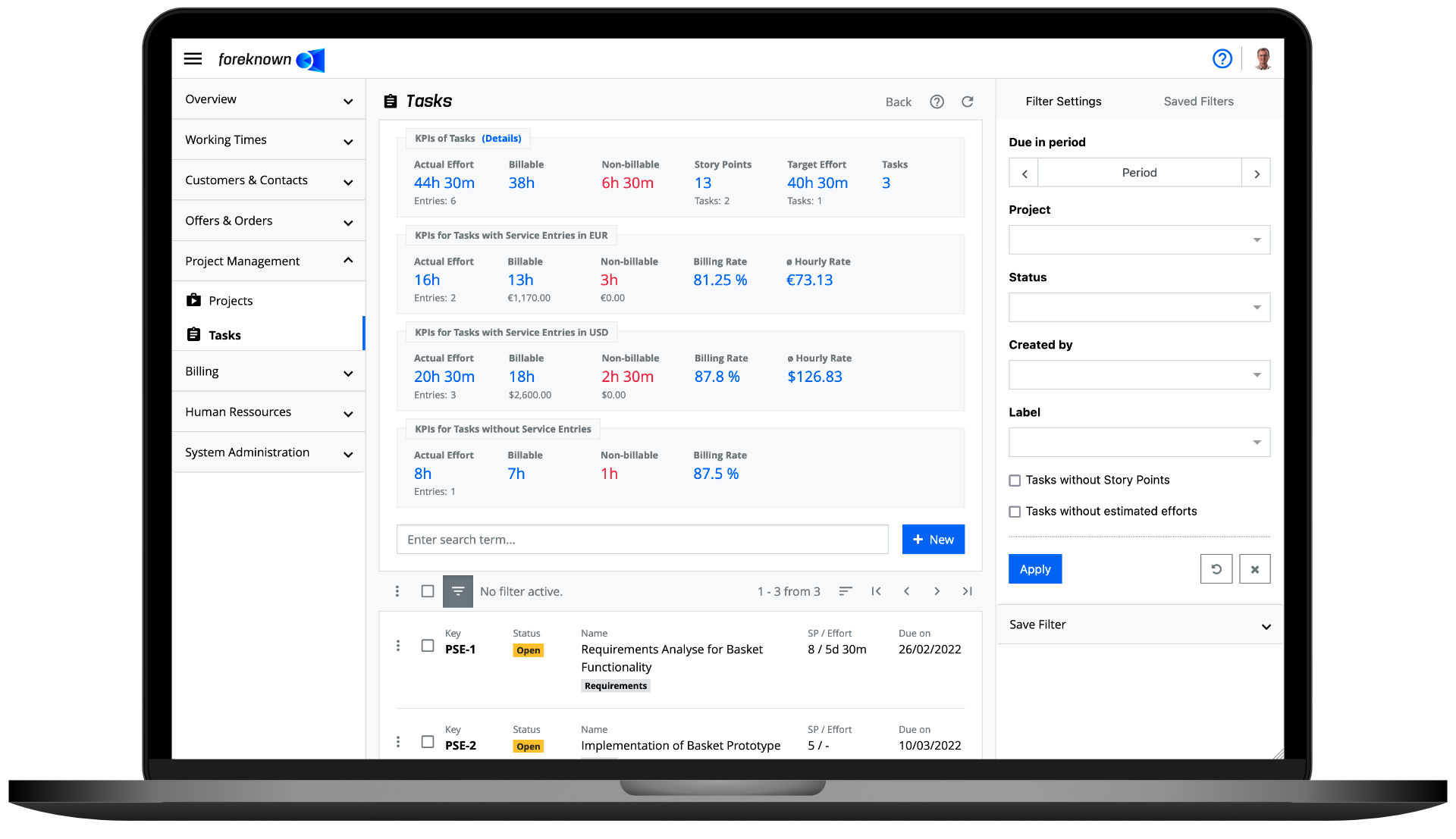Click the filter icon next to task list
Viewport: 1456px width, 839px height.
(458, 591)
